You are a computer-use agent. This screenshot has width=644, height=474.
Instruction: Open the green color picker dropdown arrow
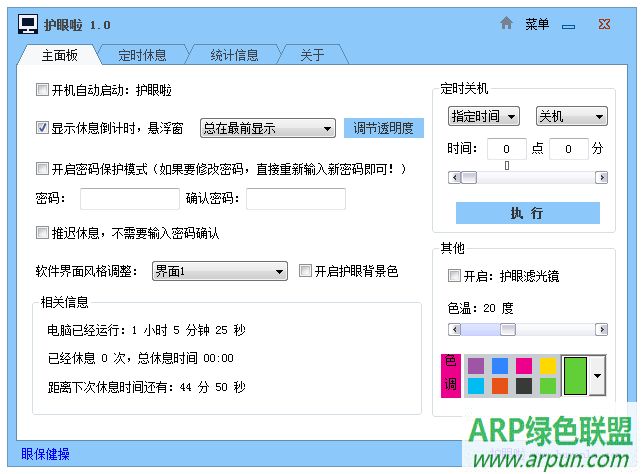pyautogui.click(x=598, y=376)
